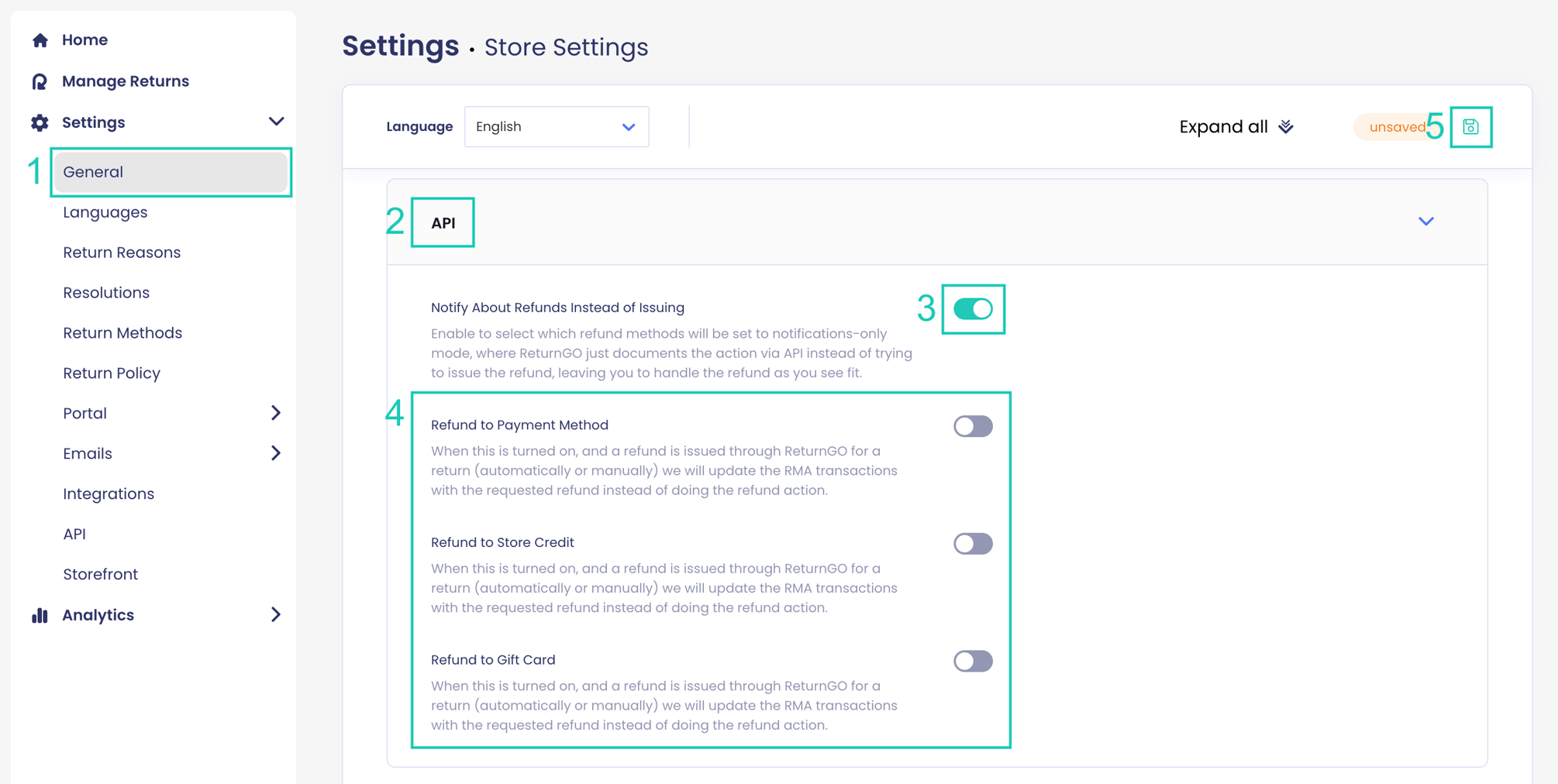Open Resolutions settings

pos(106,293)
